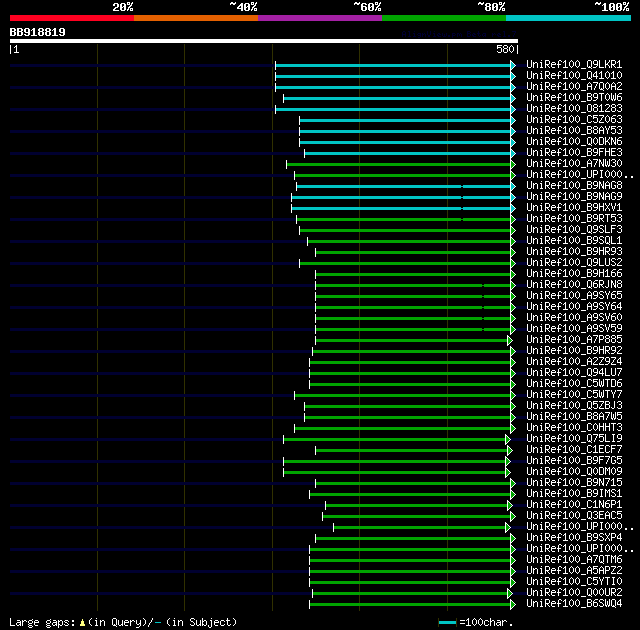Select the UniRef100_B8A7W5 hit
Screen dimensions: 640x630
pos(574,417)
